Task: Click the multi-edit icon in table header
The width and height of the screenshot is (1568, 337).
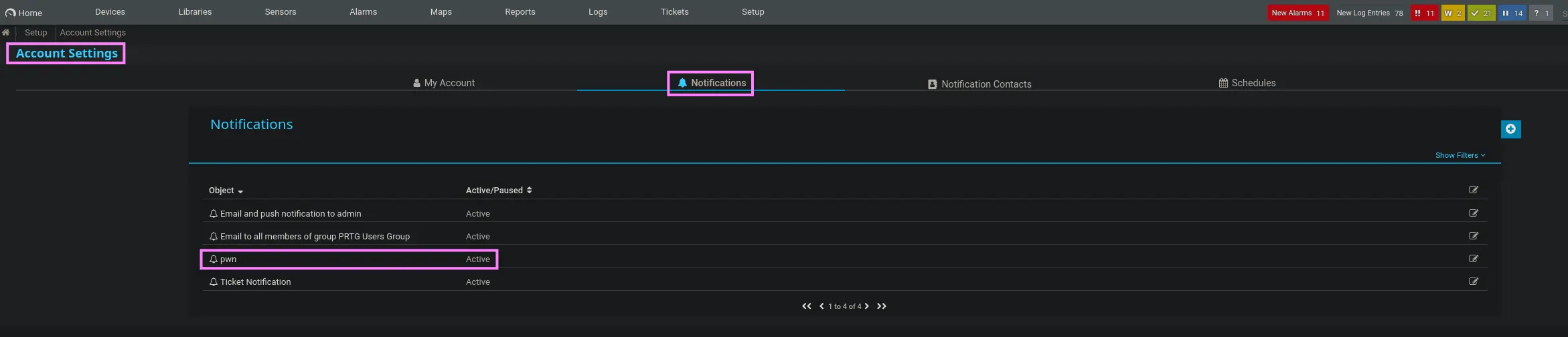Action: (1473, 190)
